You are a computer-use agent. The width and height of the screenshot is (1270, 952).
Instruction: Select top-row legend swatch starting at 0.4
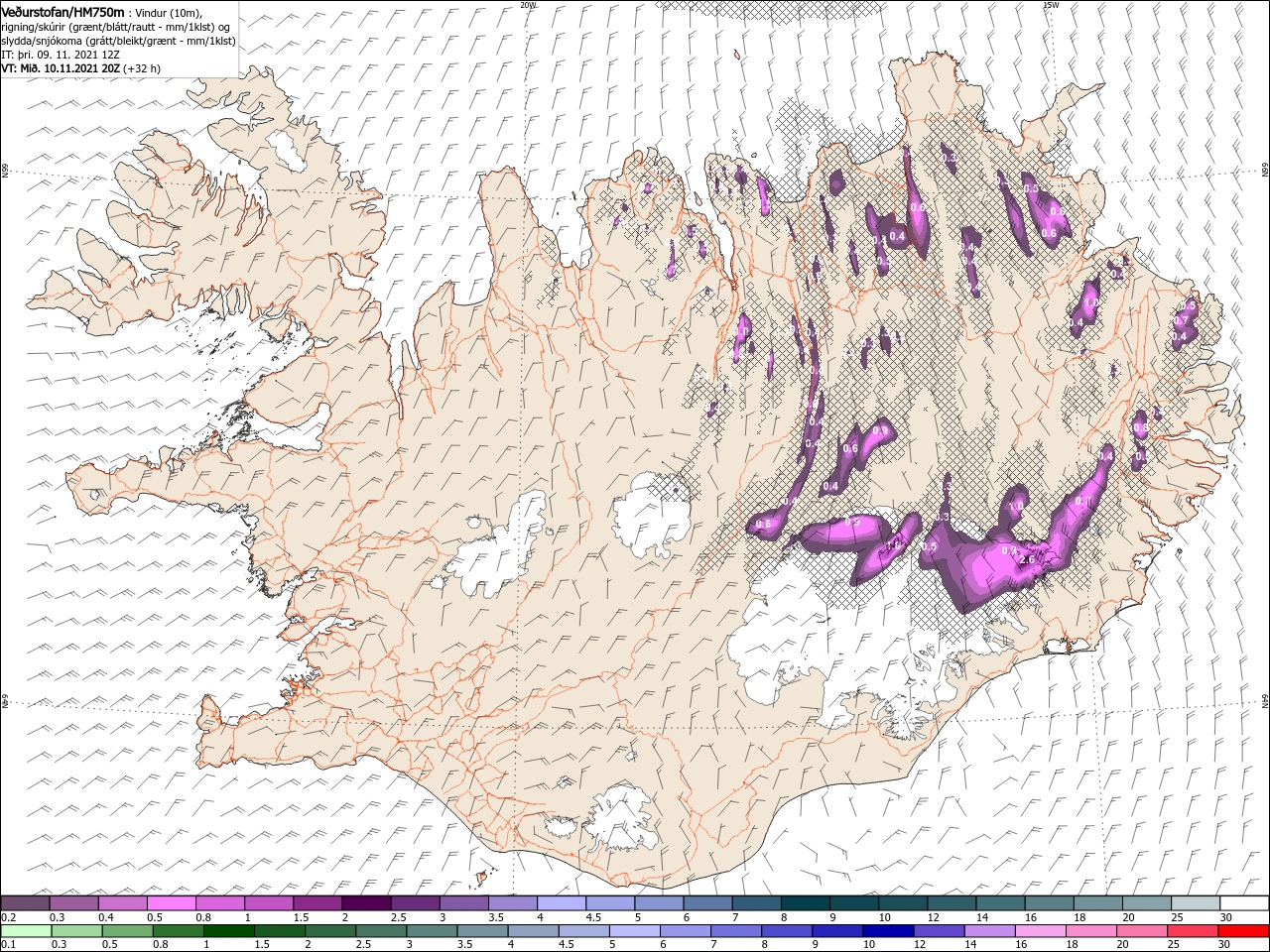point(123,903)
